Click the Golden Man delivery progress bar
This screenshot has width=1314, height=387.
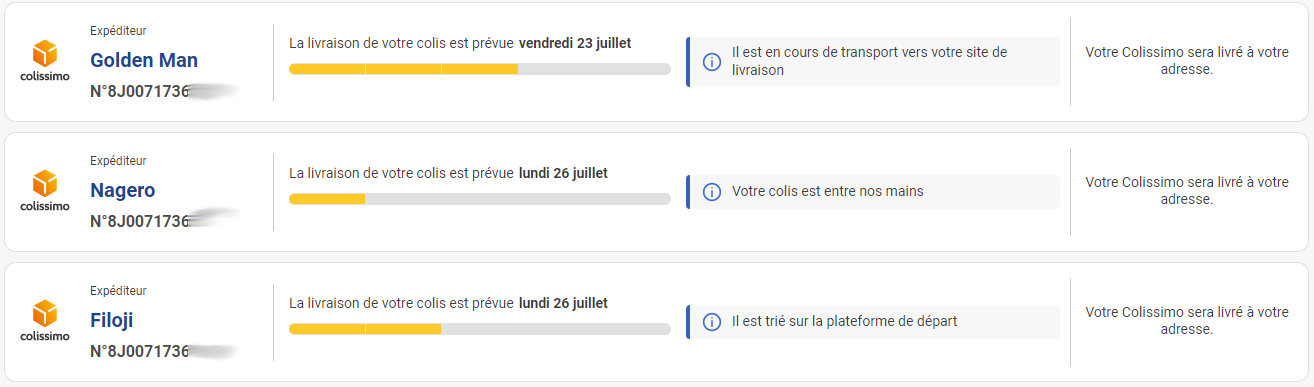click(x=480, y=69)
